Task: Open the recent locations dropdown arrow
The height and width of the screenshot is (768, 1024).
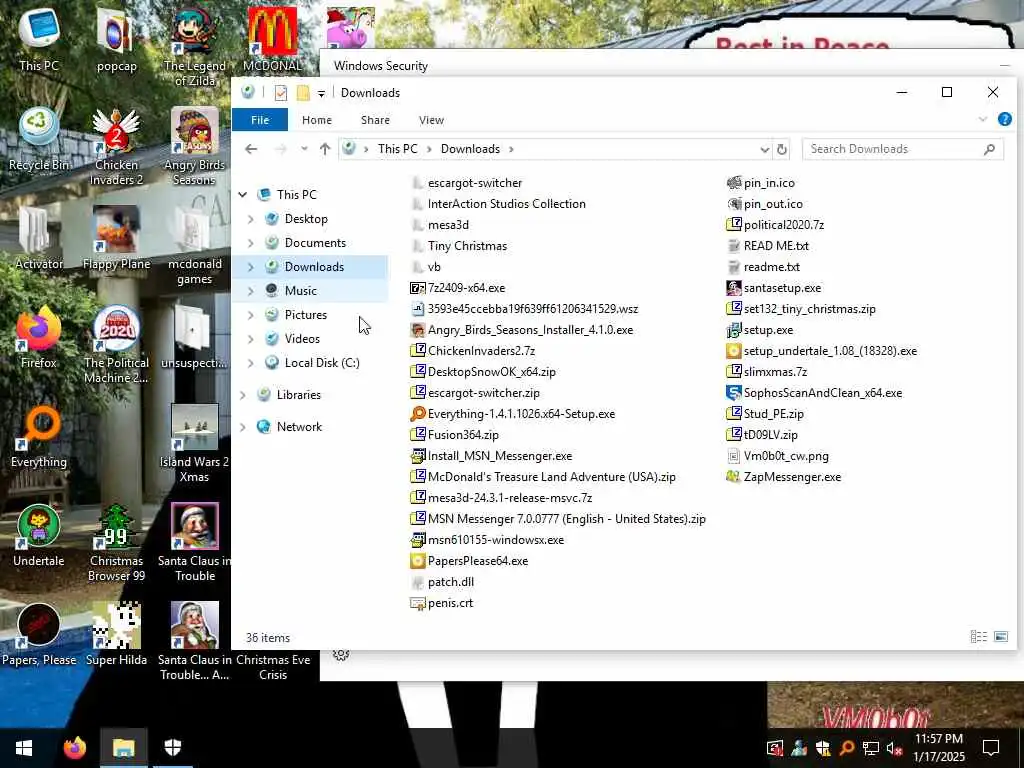Action: click(304, 150)
